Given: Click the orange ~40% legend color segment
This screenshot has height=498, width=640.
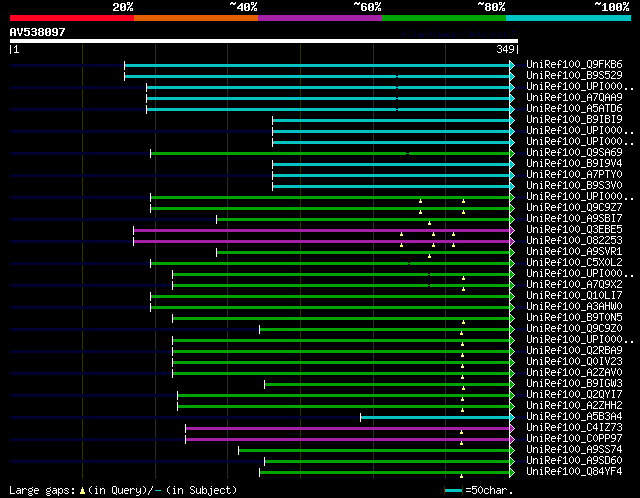Looking at the screenshot, I should click(x=196, y=18).
